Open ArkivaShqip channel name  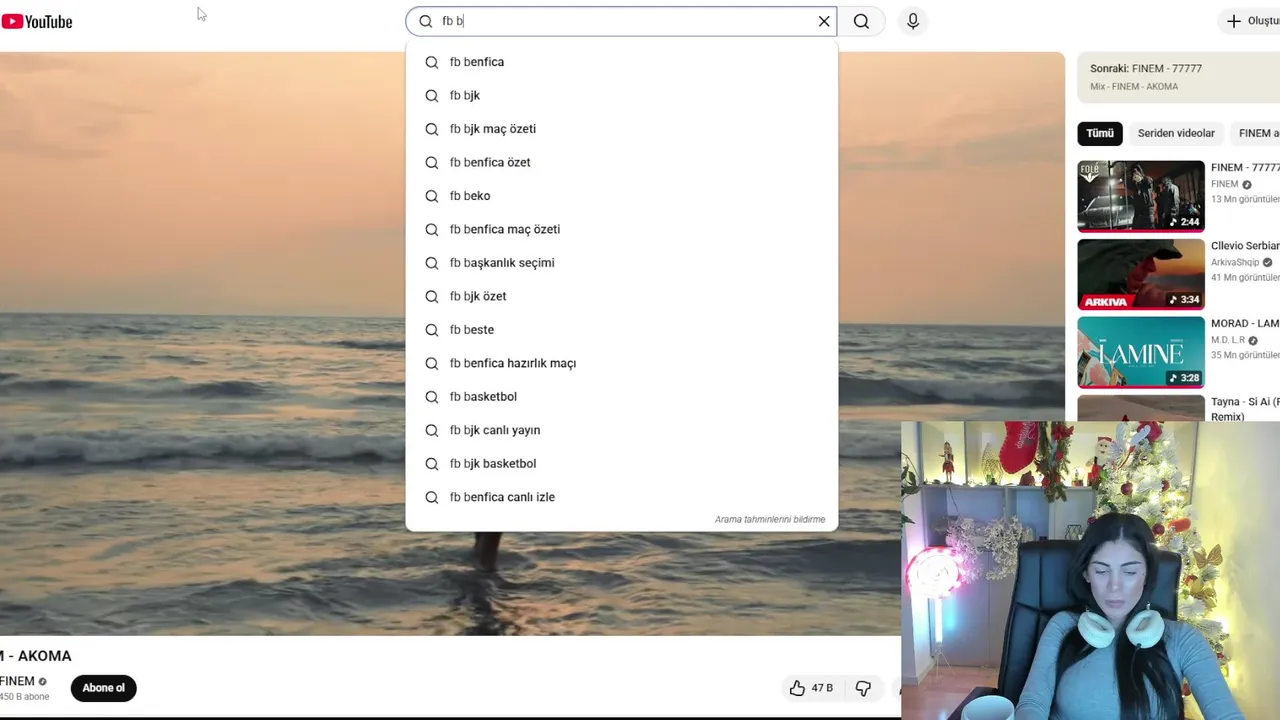point(1235,263)
